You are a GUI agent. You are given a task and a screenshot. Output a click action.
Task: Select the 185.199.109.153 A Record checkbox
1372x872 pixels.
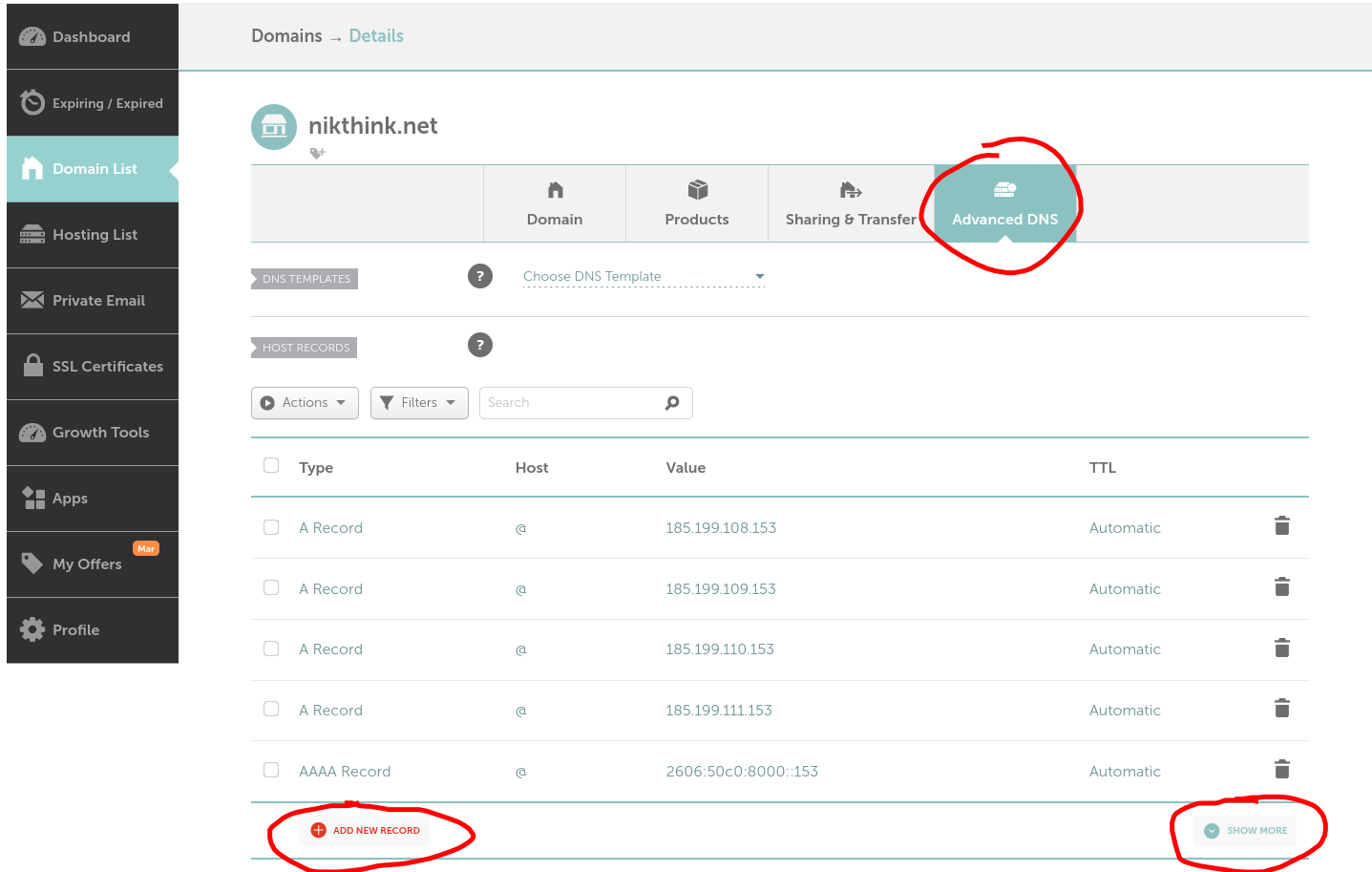[271, 587]
